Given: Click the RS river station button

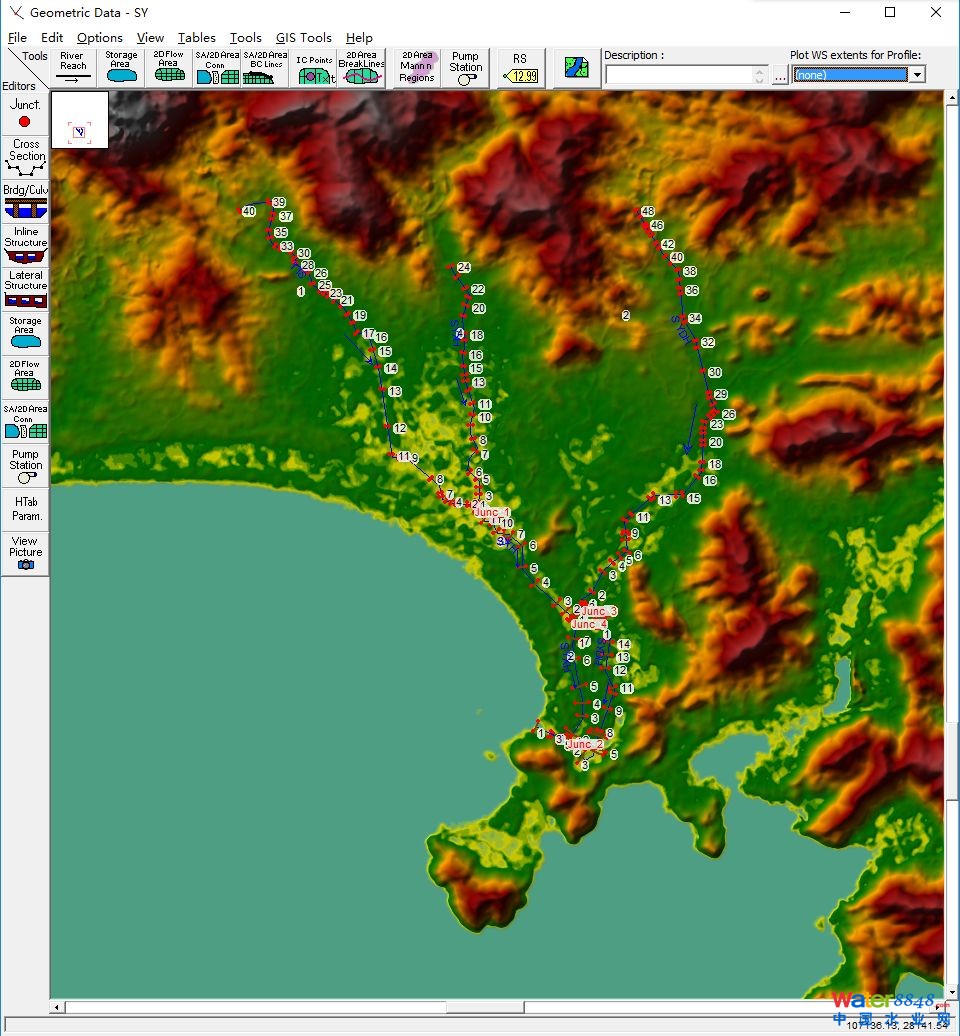Looking at the screenshot, I should (520, 68).
